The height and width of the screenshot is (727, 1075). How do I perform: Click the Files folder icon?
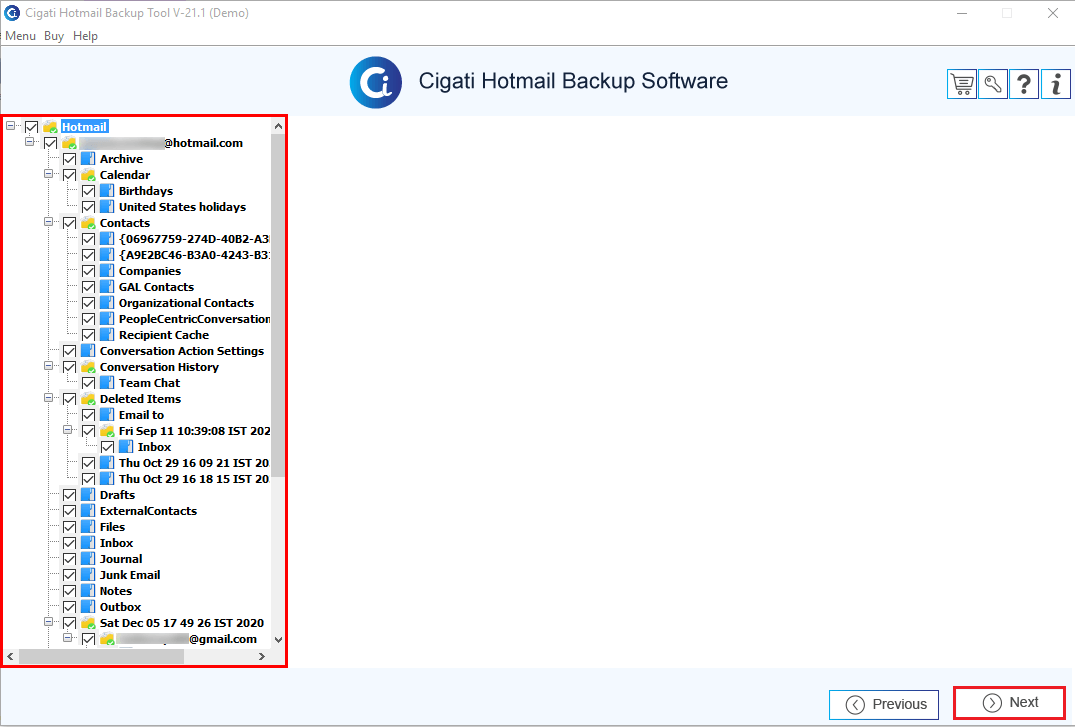coord(88,527)
